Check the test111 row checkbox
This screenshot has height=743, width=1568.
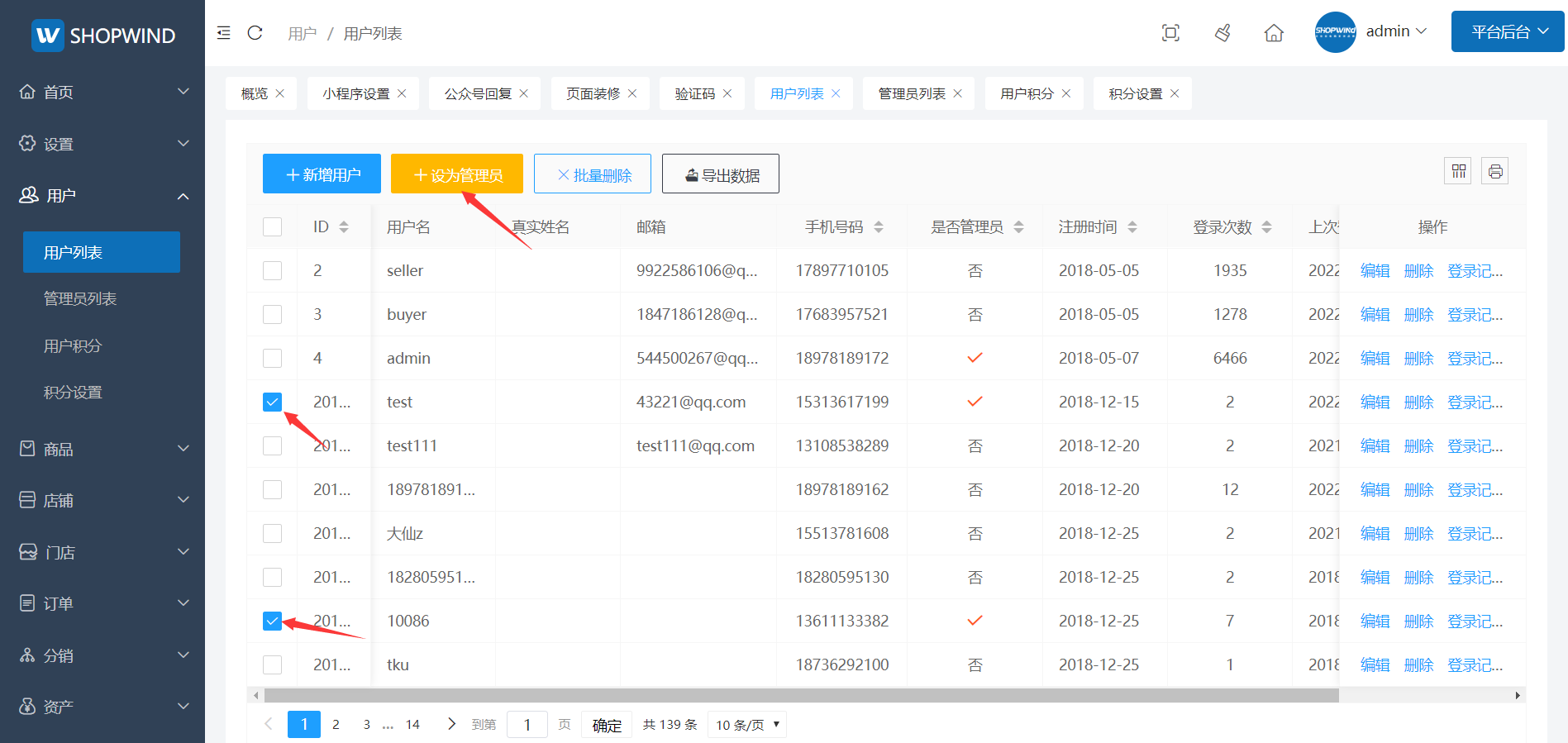coord(272,445)
